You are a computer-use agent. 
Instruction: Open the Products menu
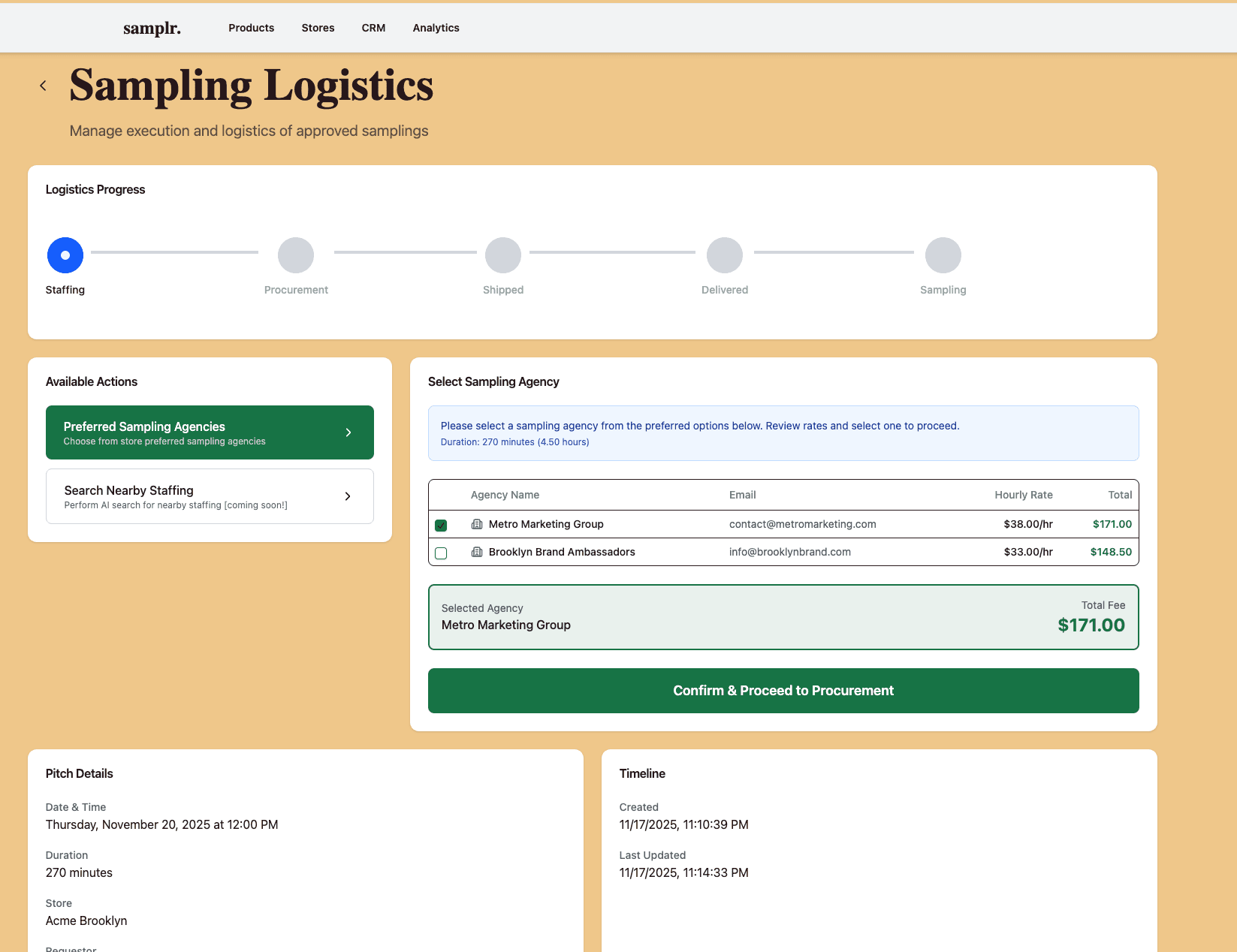coord(252,28)
